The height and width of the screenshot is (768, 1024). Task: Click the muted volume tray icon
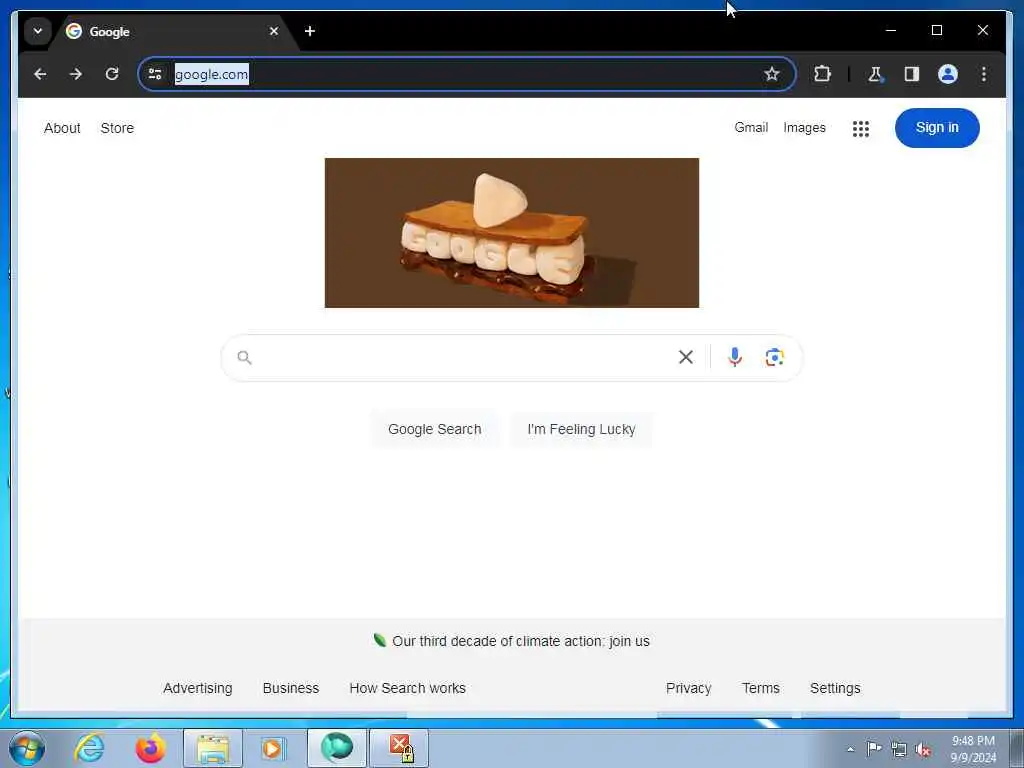click(923, 749)
